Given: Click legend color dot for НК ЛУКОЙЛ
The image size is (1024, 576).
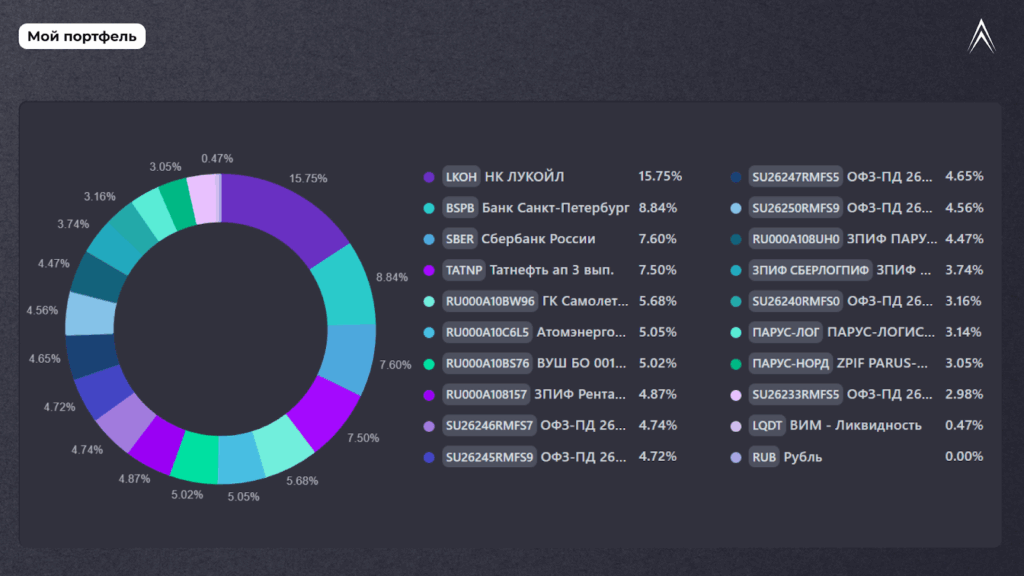Looking at the screenshot, I should [x=429, y=177].
